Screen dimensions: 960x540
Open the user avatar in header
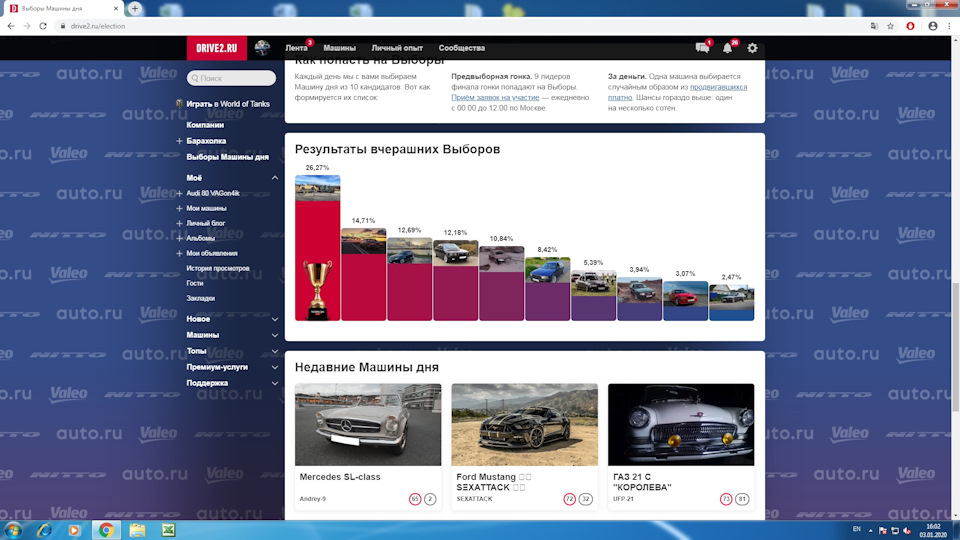tap(262, 48)
